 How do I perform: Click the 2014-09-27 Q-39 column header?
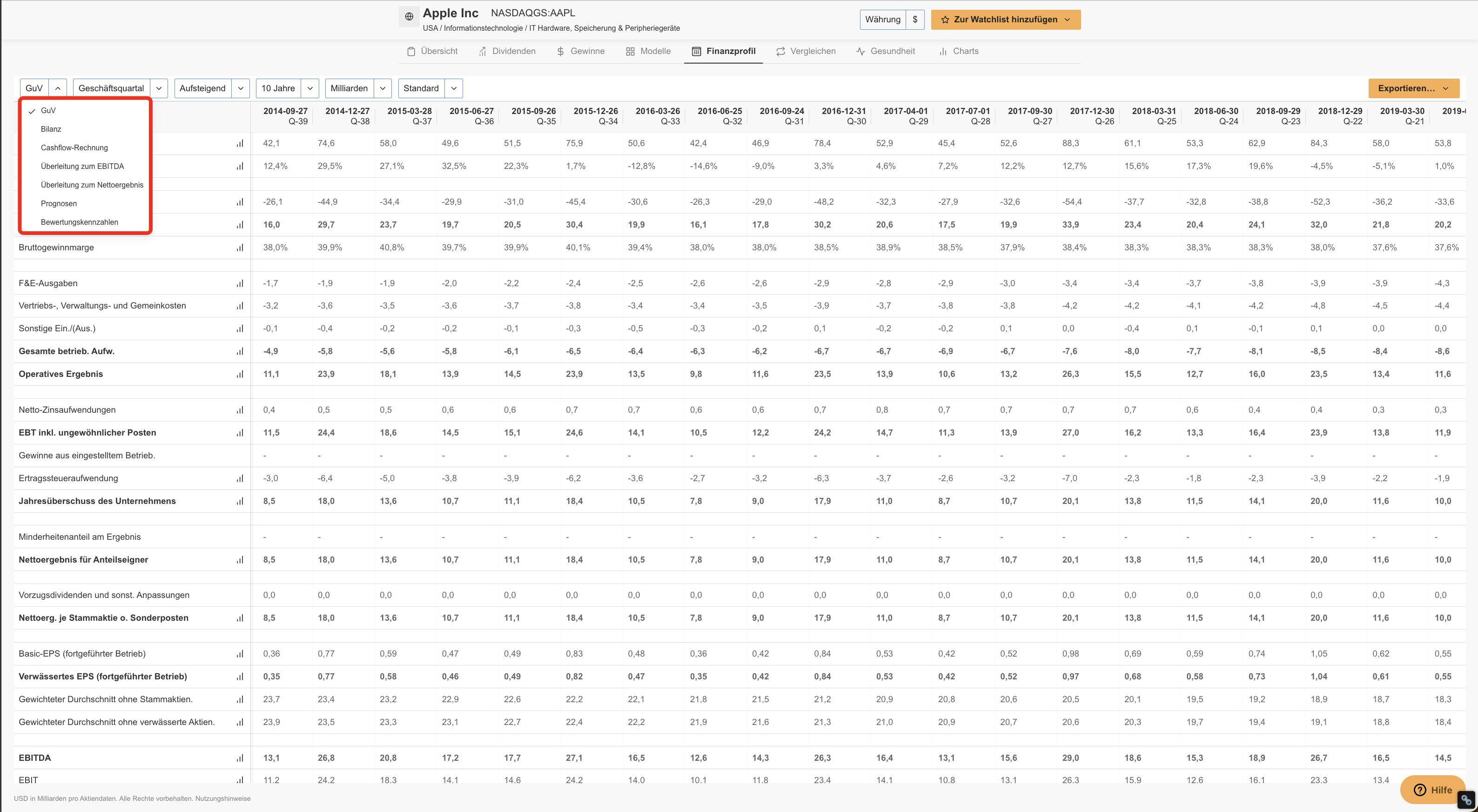pyautogui.click(x=285, y=116)
